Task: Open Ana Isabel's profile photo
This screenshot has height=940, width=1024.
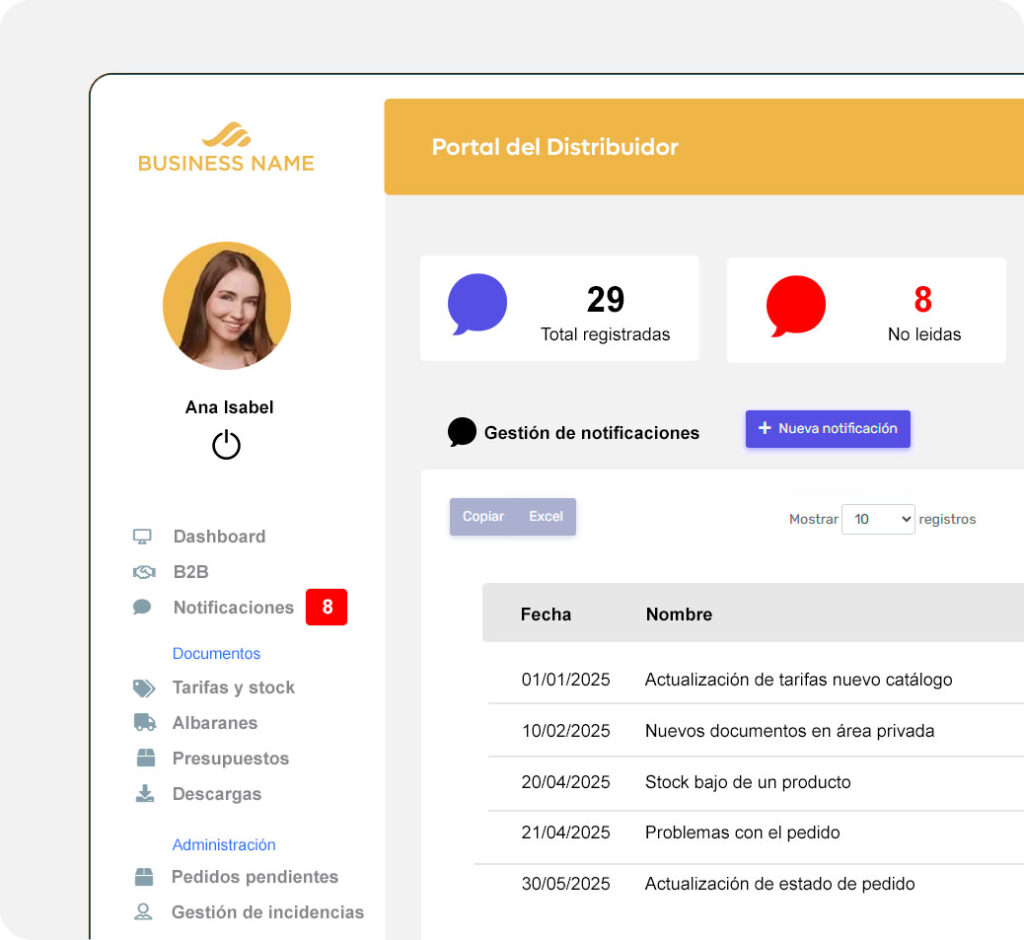Action: [227, 306]
